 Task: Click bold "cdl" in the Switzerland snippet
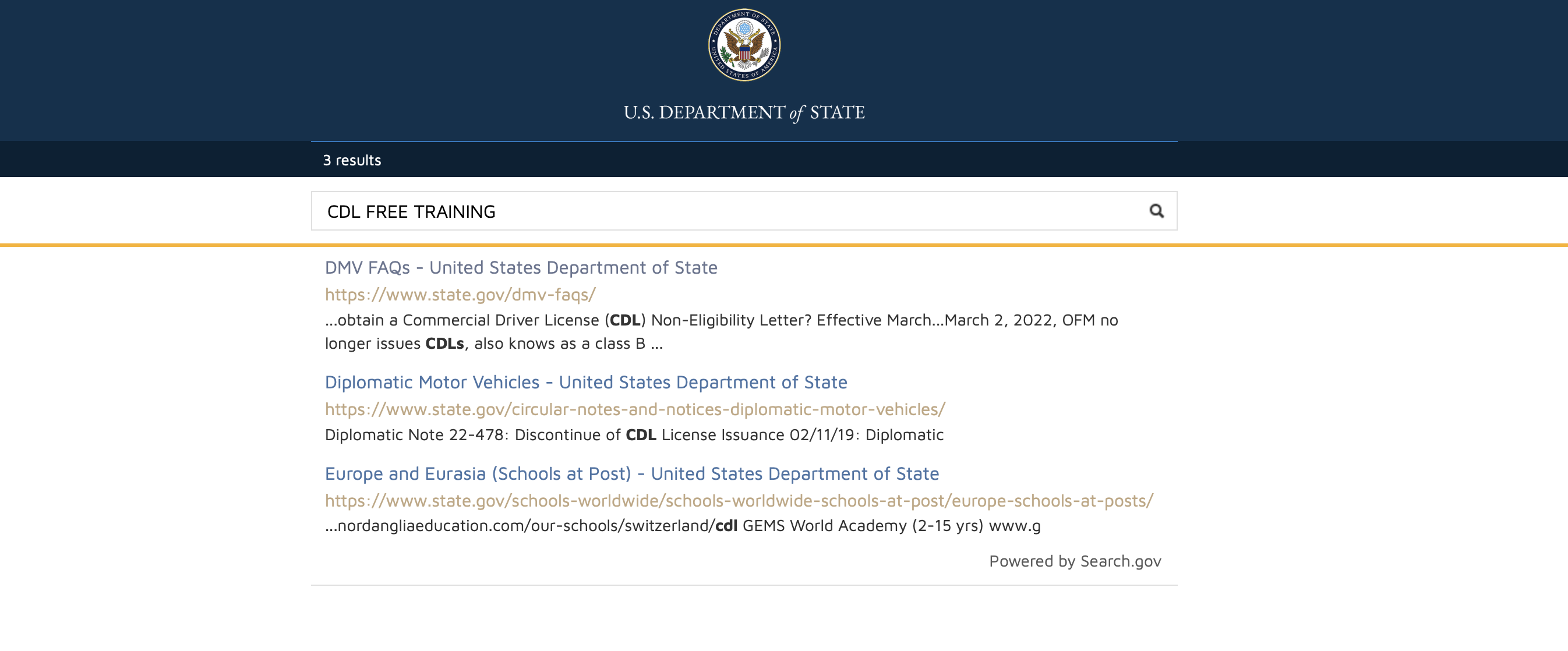point(726,526)
